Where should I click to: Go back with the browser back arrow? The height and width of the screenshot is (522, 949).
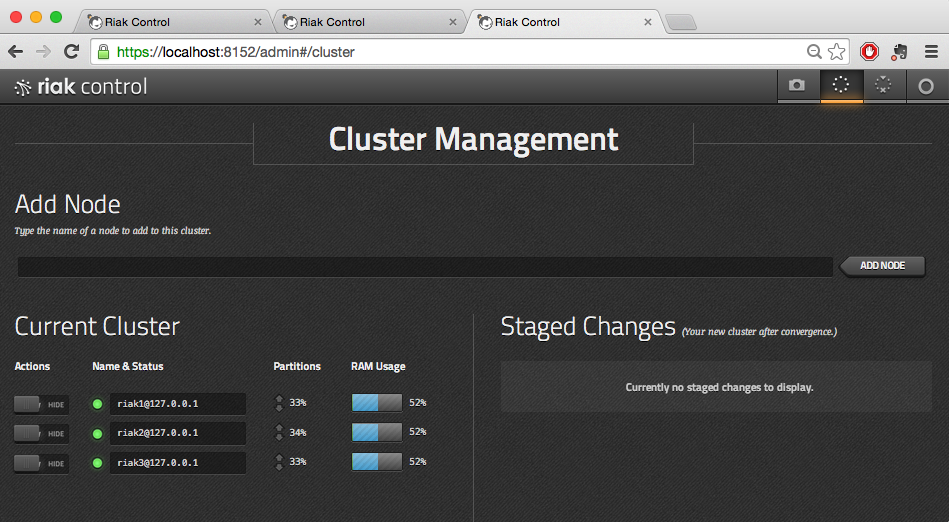pyautogui.click(x=16, y=51)
